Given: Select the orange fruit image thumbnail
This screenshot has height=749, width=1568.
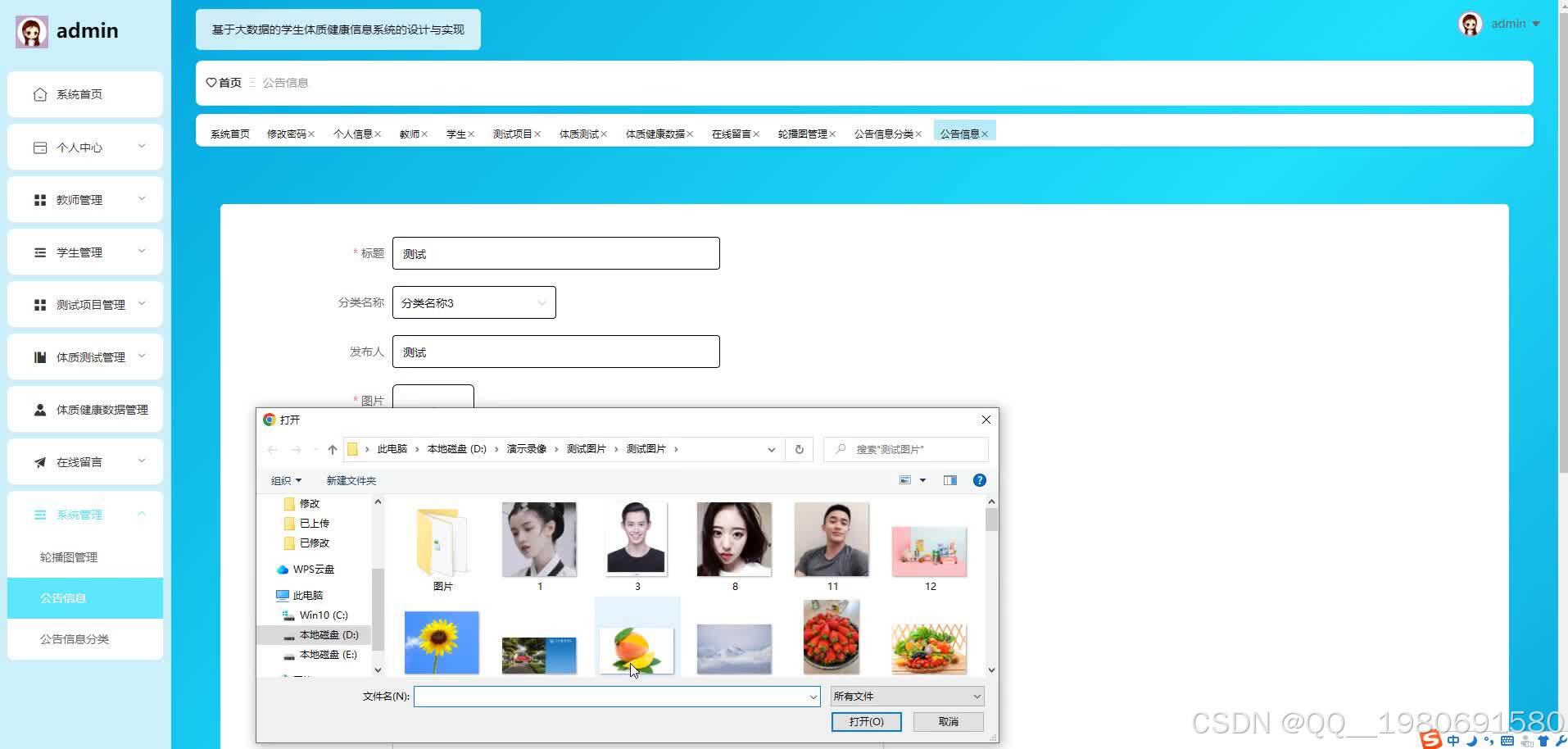Looking at the screenshot, I should pyautogui.click(x=637, y=651).
